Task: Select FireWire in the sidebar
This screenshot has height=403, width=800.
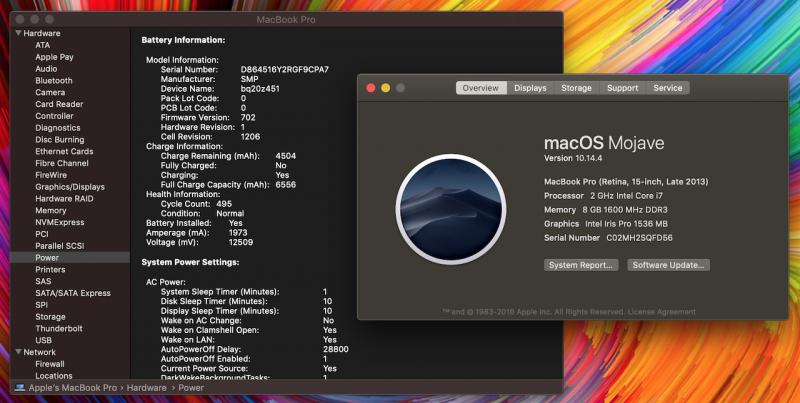Action: (51, 175)
